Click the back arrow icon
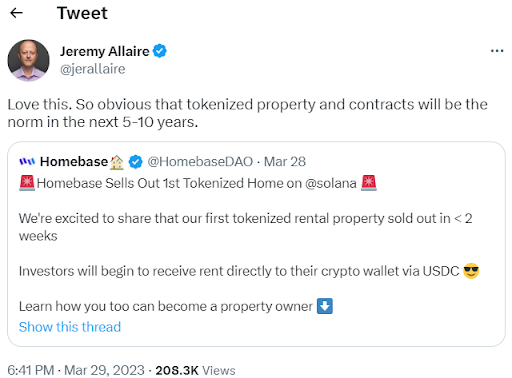512x378 pixels. pos(16,13)
